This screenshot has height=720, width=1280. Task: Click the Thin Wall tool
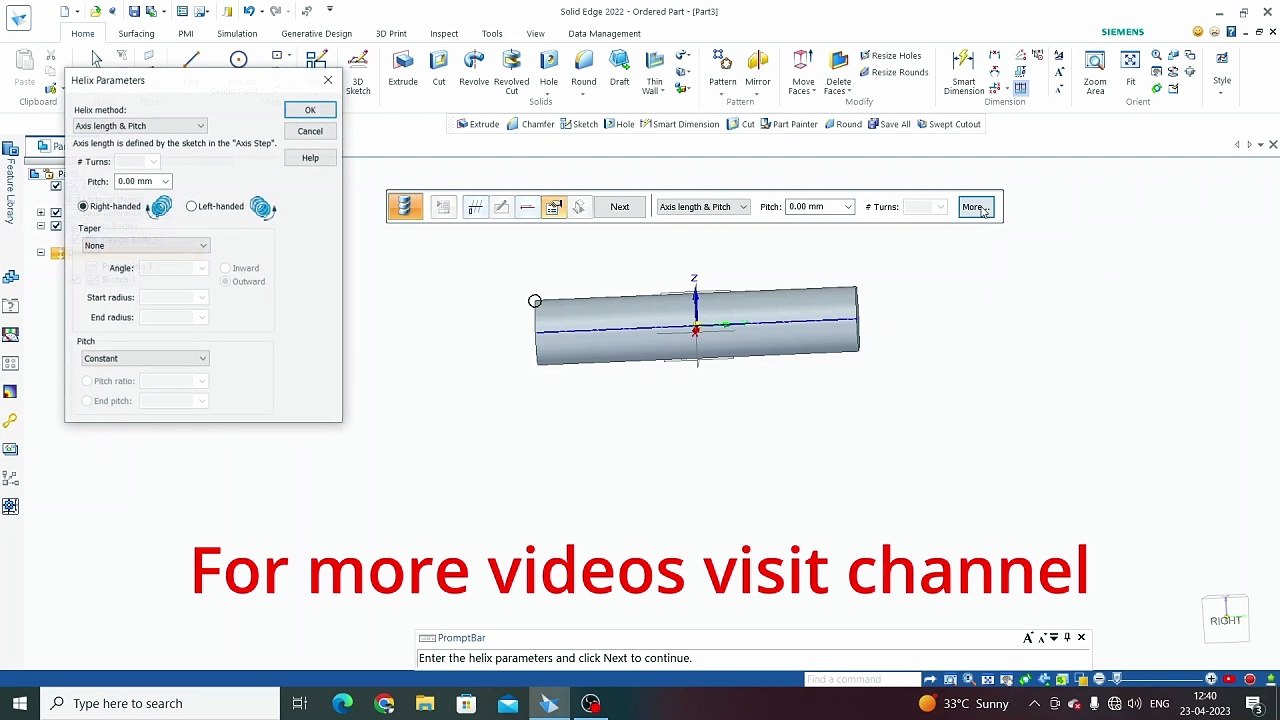(654, 72)
